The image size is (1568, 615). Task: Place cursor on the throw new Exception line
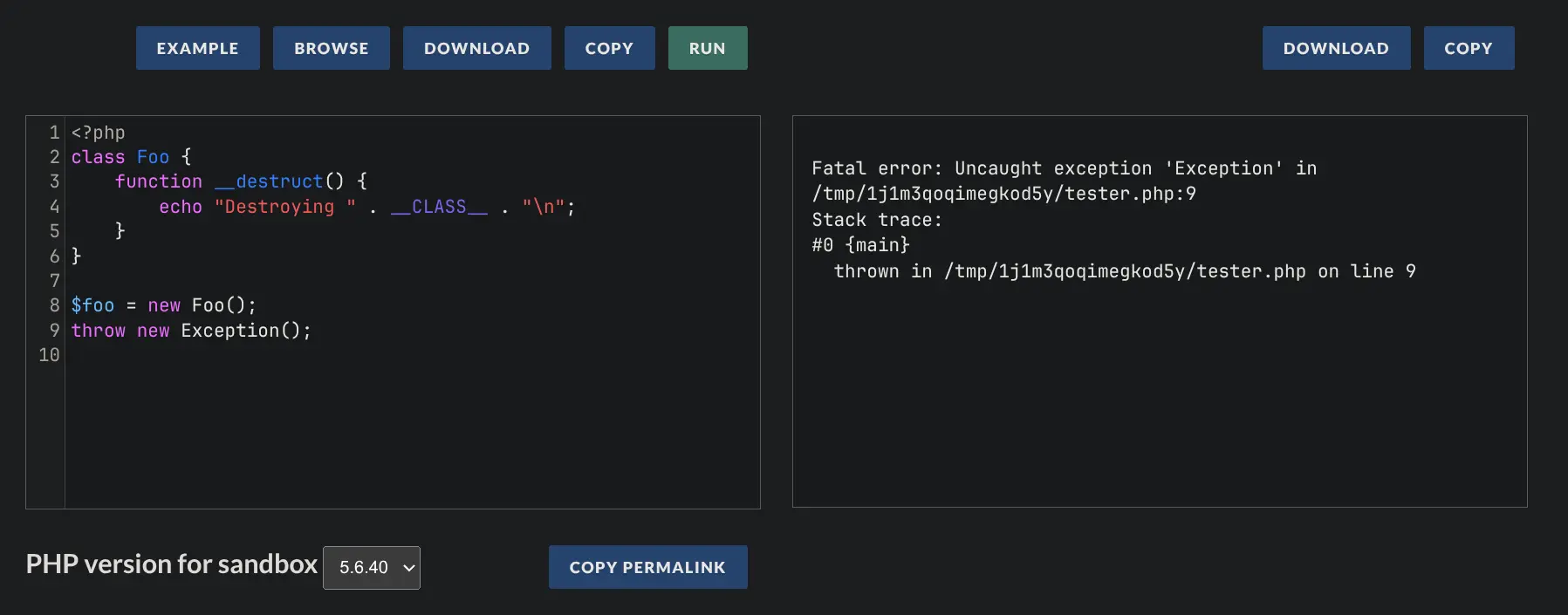[x=190, y=331]
